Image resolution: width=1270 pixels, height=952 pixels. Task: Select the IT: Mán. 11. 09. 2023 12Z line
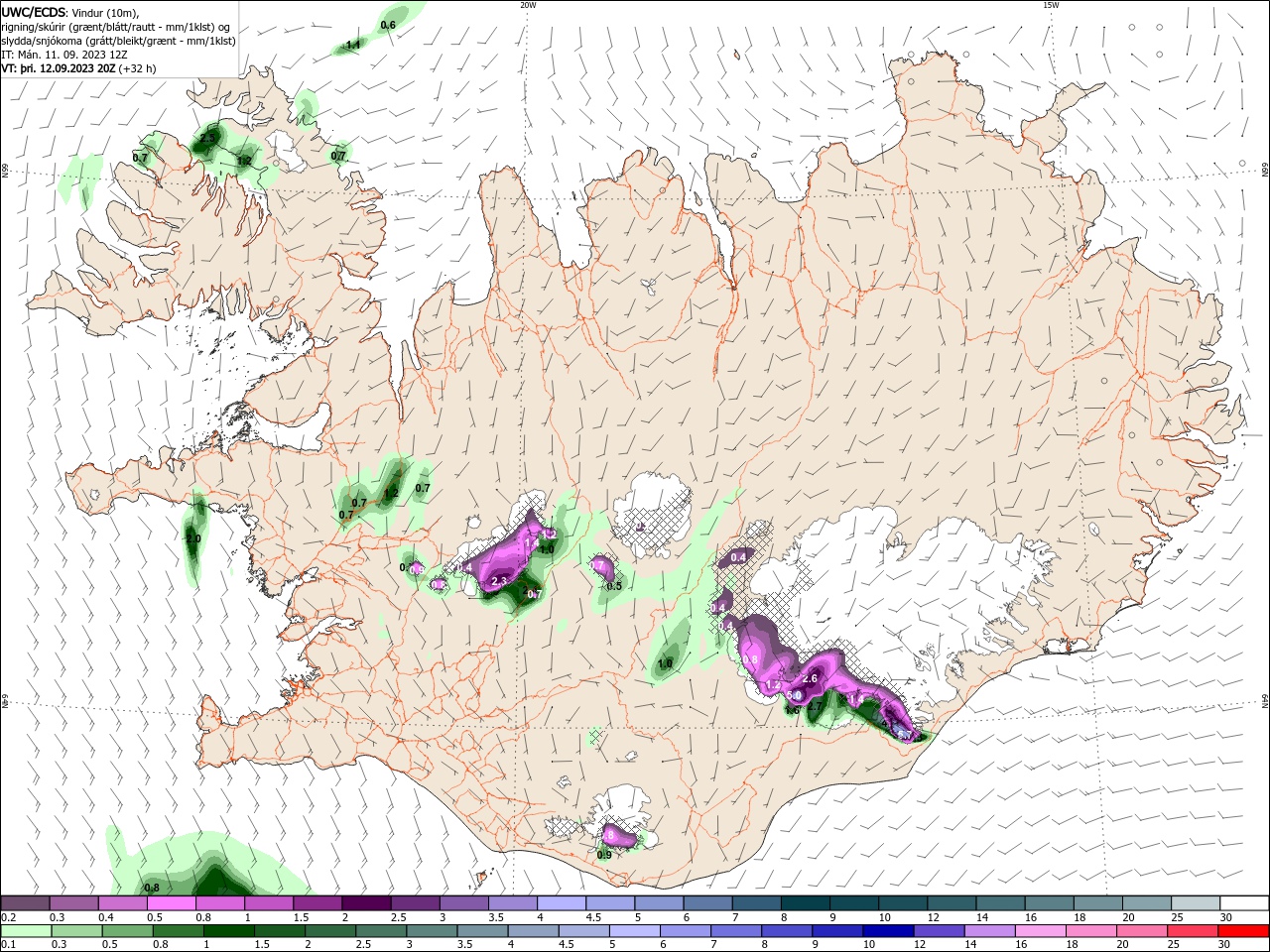coord(63,55)
